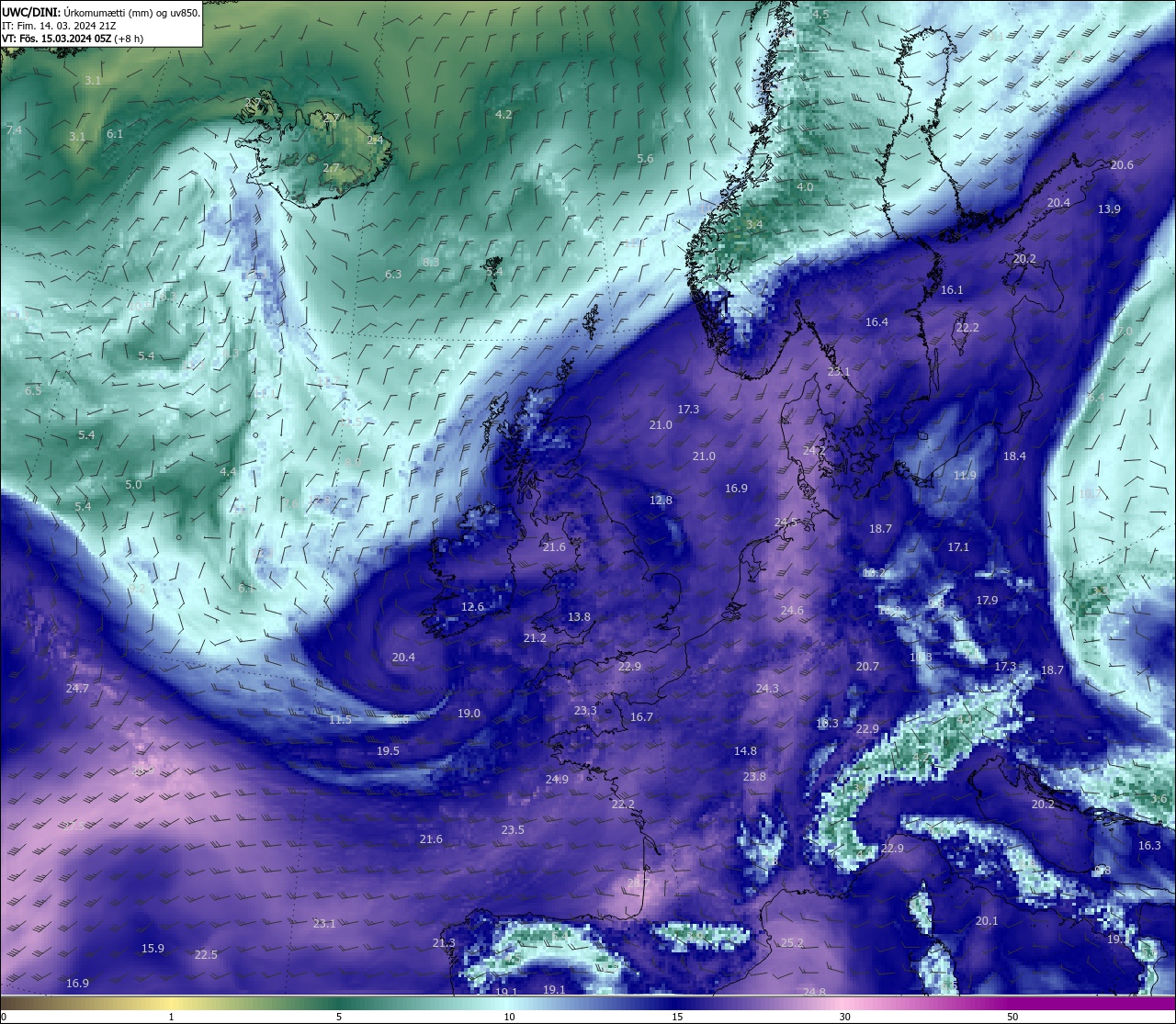Click the map value '21.3'
Viewport: 1176px width, 1024px height.
click(444, 942)
